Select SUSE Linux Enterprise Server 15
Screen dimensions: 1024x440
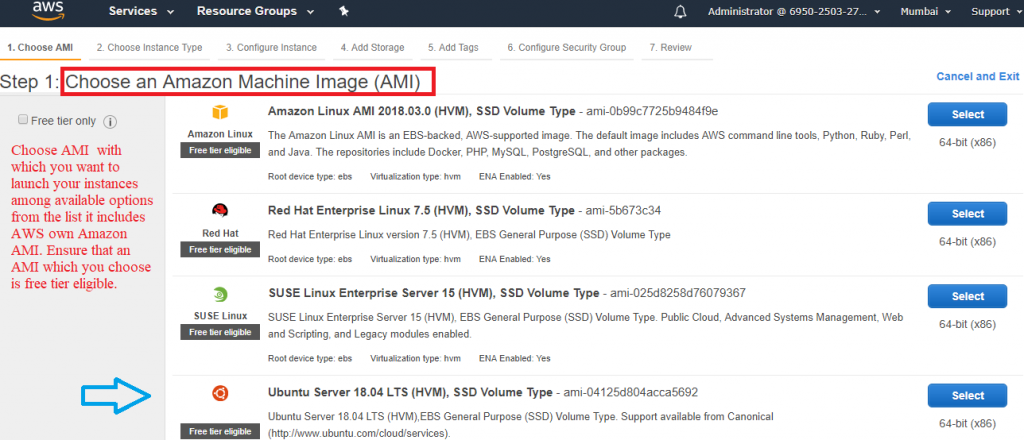coord(967,296)
